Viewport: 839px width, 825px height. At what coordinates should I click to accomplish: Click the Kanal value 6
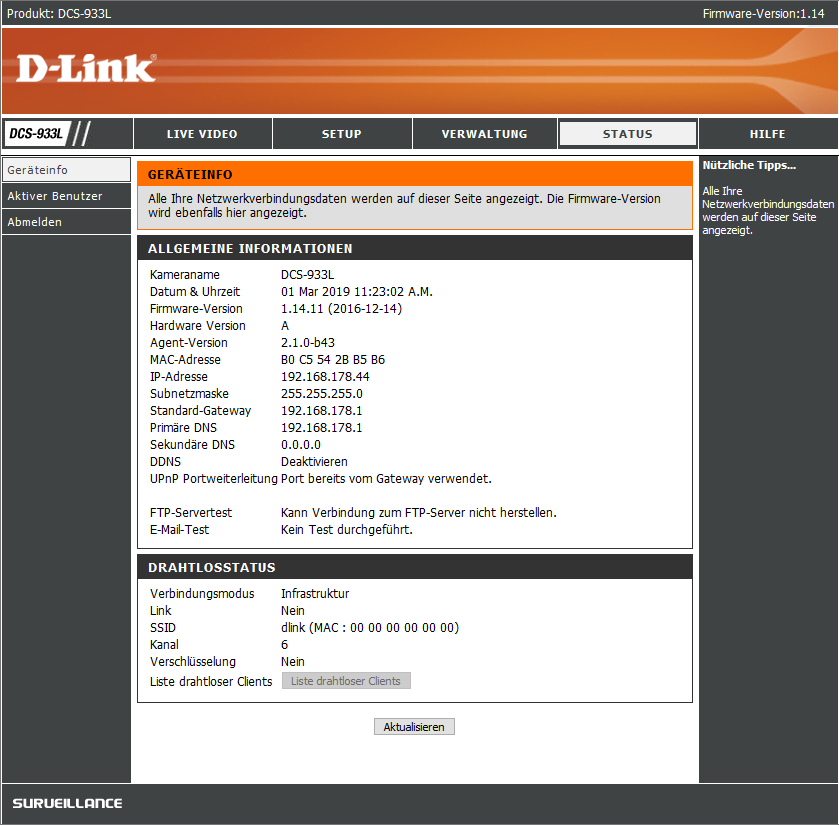click(x=285, y=645)
